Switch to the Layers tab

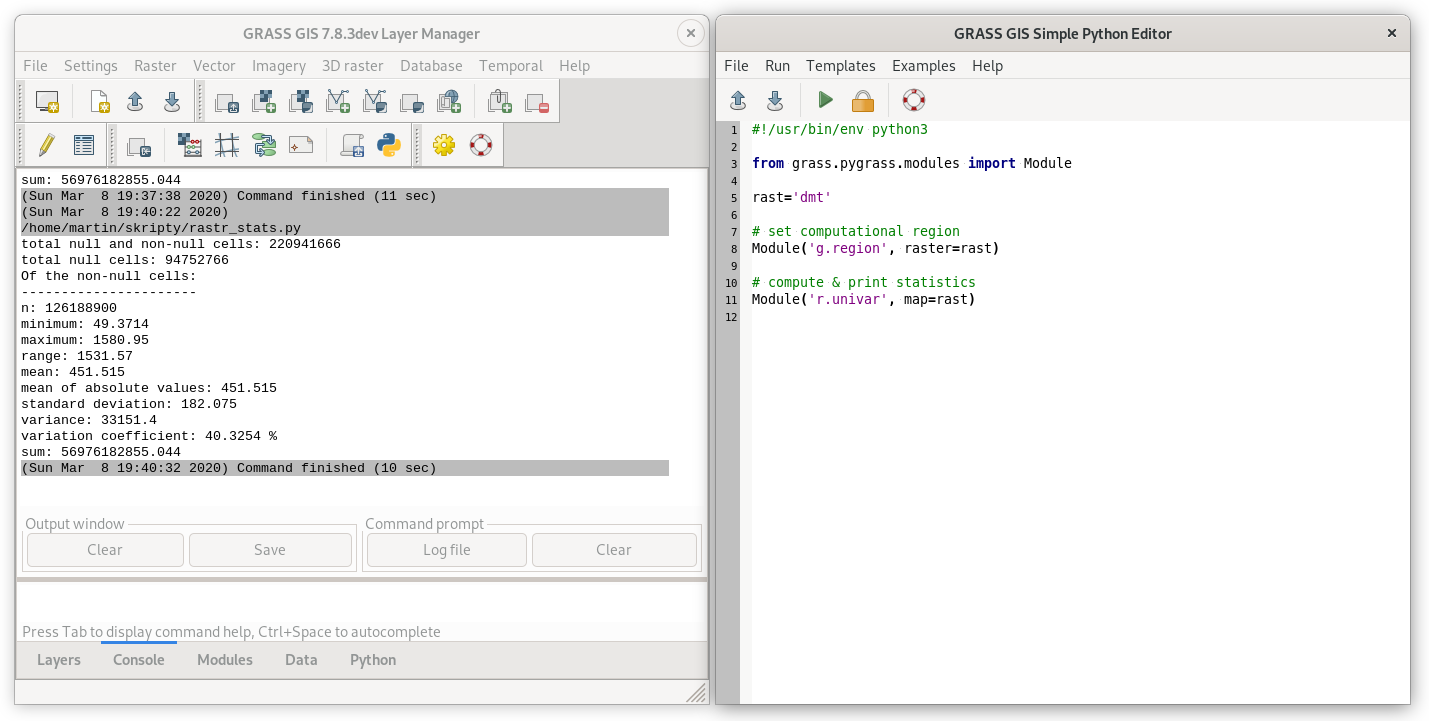click(59, 660)
